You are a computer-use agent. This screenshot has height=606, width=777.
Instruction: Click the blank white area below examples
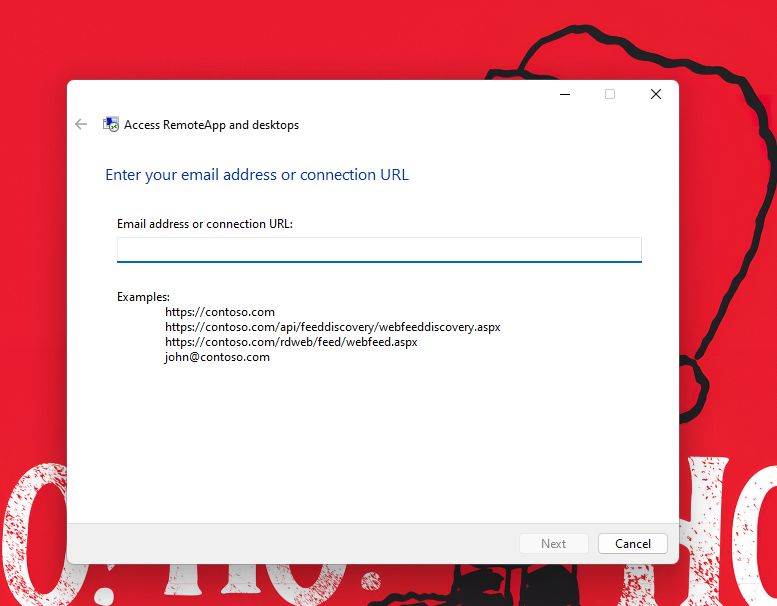(x=370, y=440)
